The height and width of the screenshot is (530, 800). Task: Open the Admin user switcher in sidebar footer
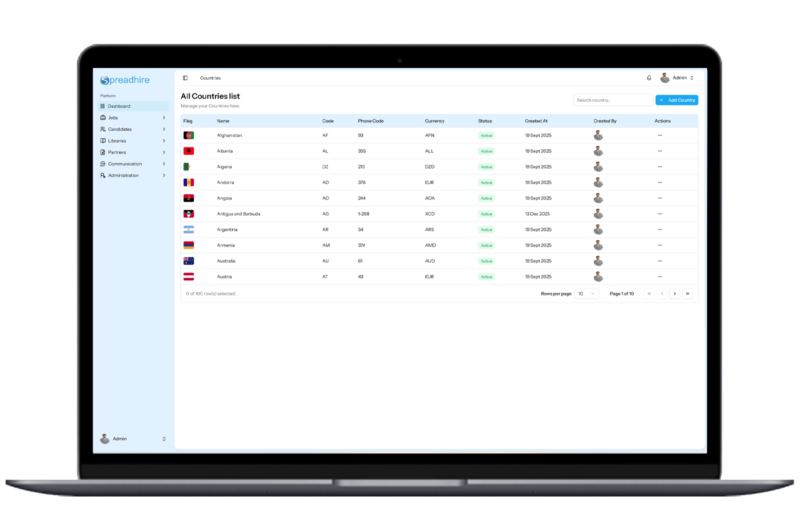click(x=134, y=439)
